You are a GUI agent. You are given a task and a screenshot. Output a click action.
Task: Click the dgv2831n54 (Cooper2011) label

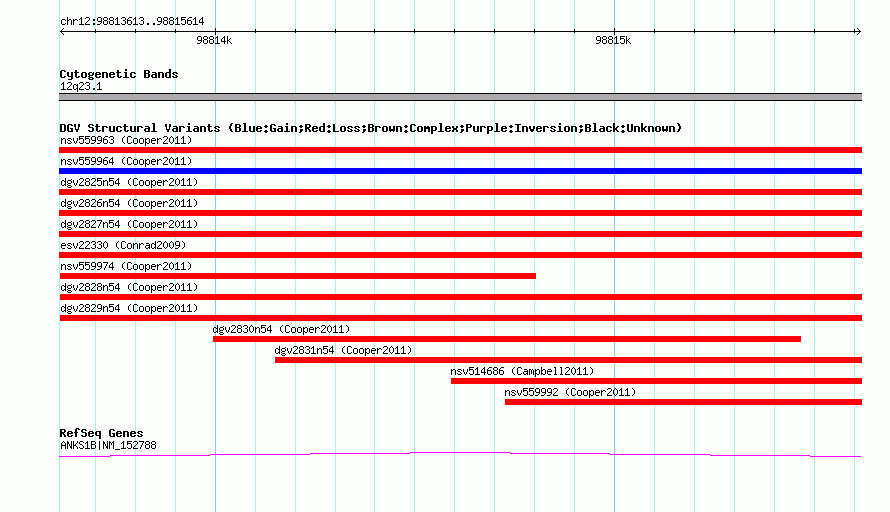pyautogui.click(x=343, y=350)
